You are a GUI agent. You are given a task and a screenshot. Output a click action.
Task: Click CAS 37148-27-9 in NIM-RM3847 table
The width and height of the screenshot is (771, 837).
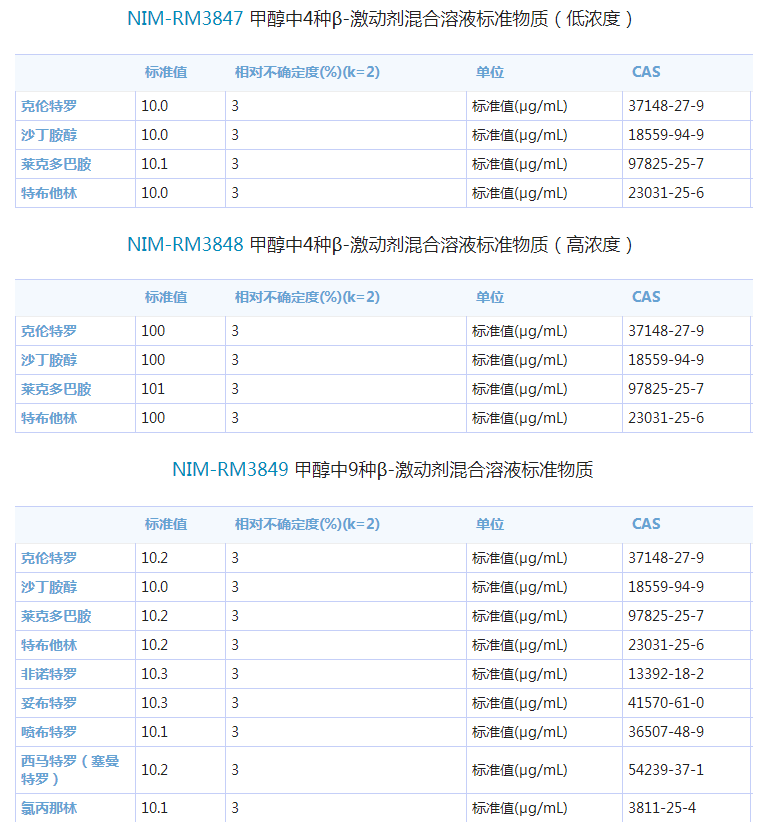point(666,106)
